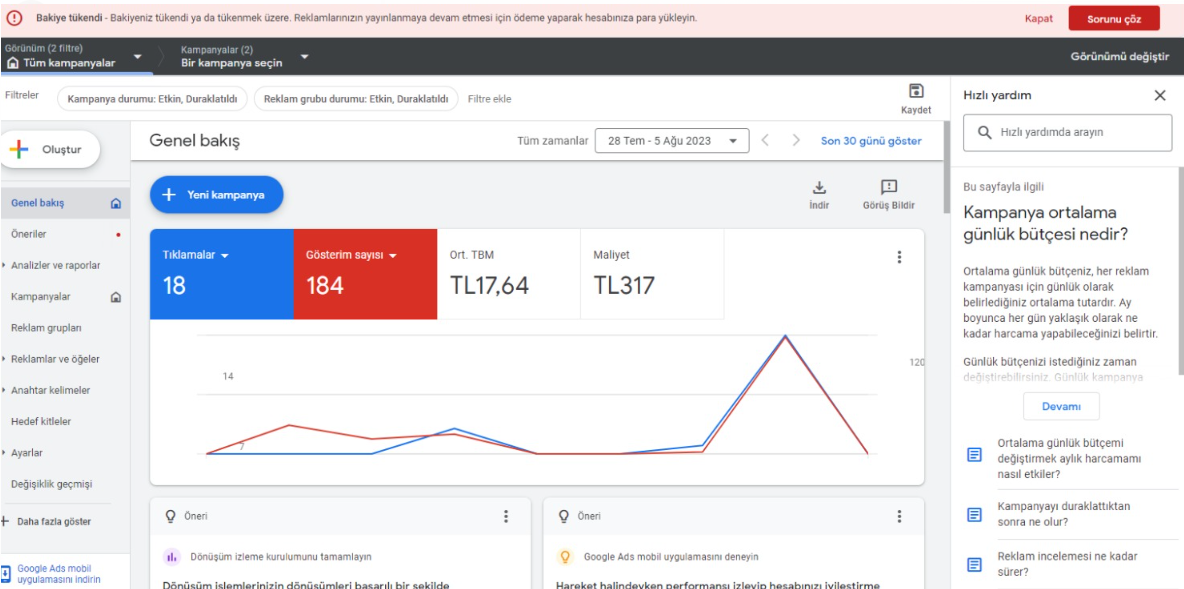This screenshot has width=1184, height=589.
Task: Select Anahtar kelimeler menu item
Action: coord(51,390)
